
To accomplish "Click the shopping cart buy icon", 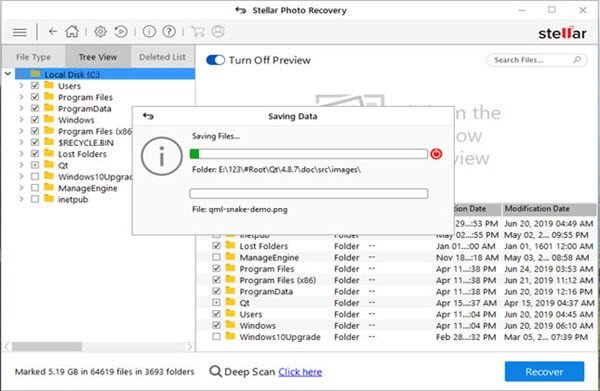I will pos(198,31).
